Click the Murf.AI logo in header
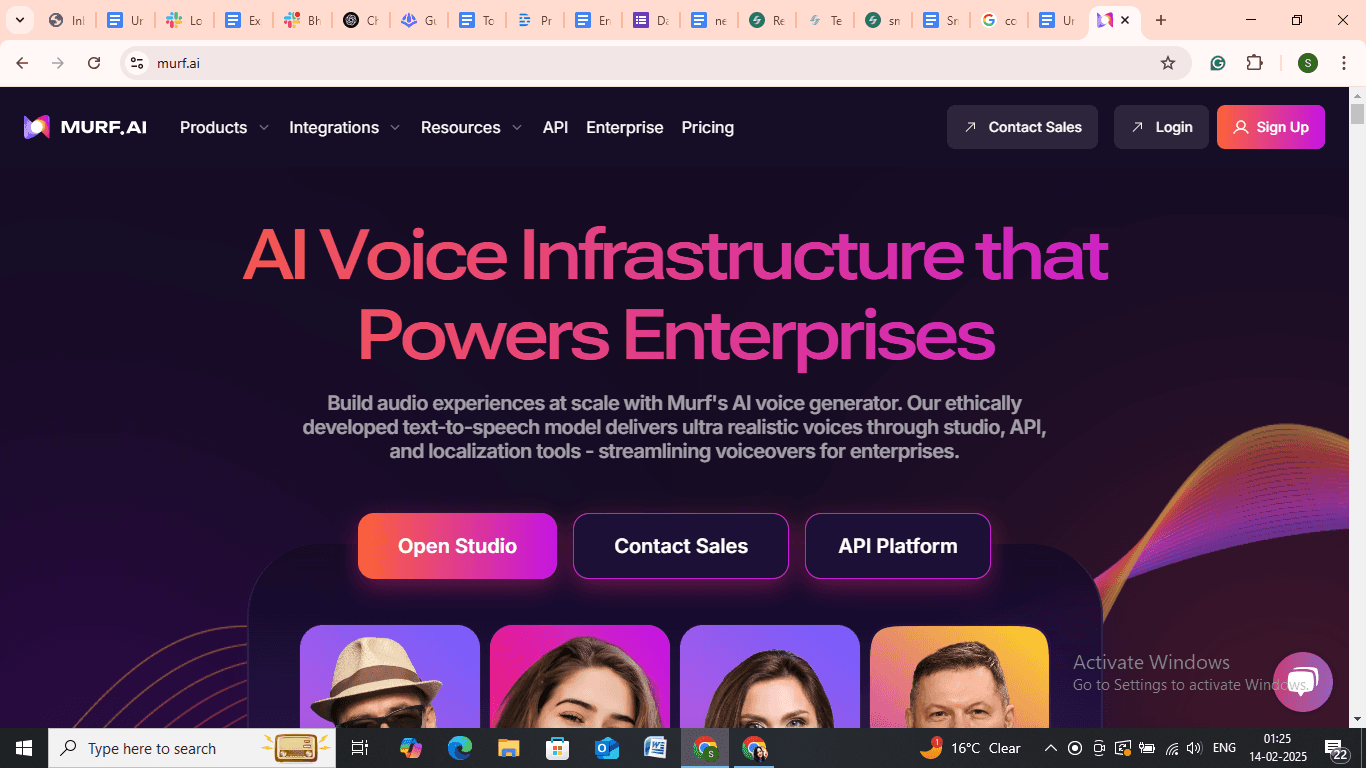The image size is (1366, 768). [x=85, y=127]
